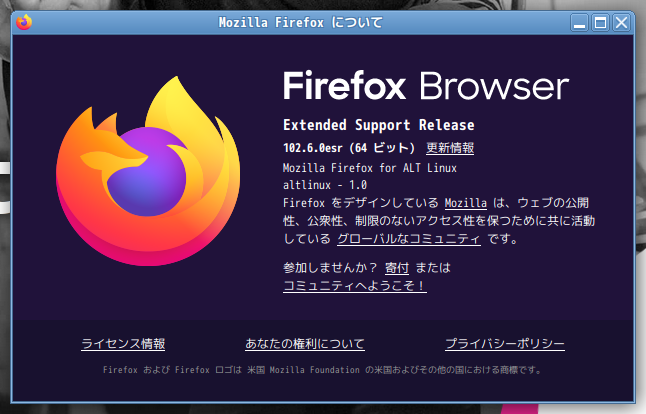Click the Firefox icon in the title bar
This screenshot has height=414, width=646.
point(24,22)
